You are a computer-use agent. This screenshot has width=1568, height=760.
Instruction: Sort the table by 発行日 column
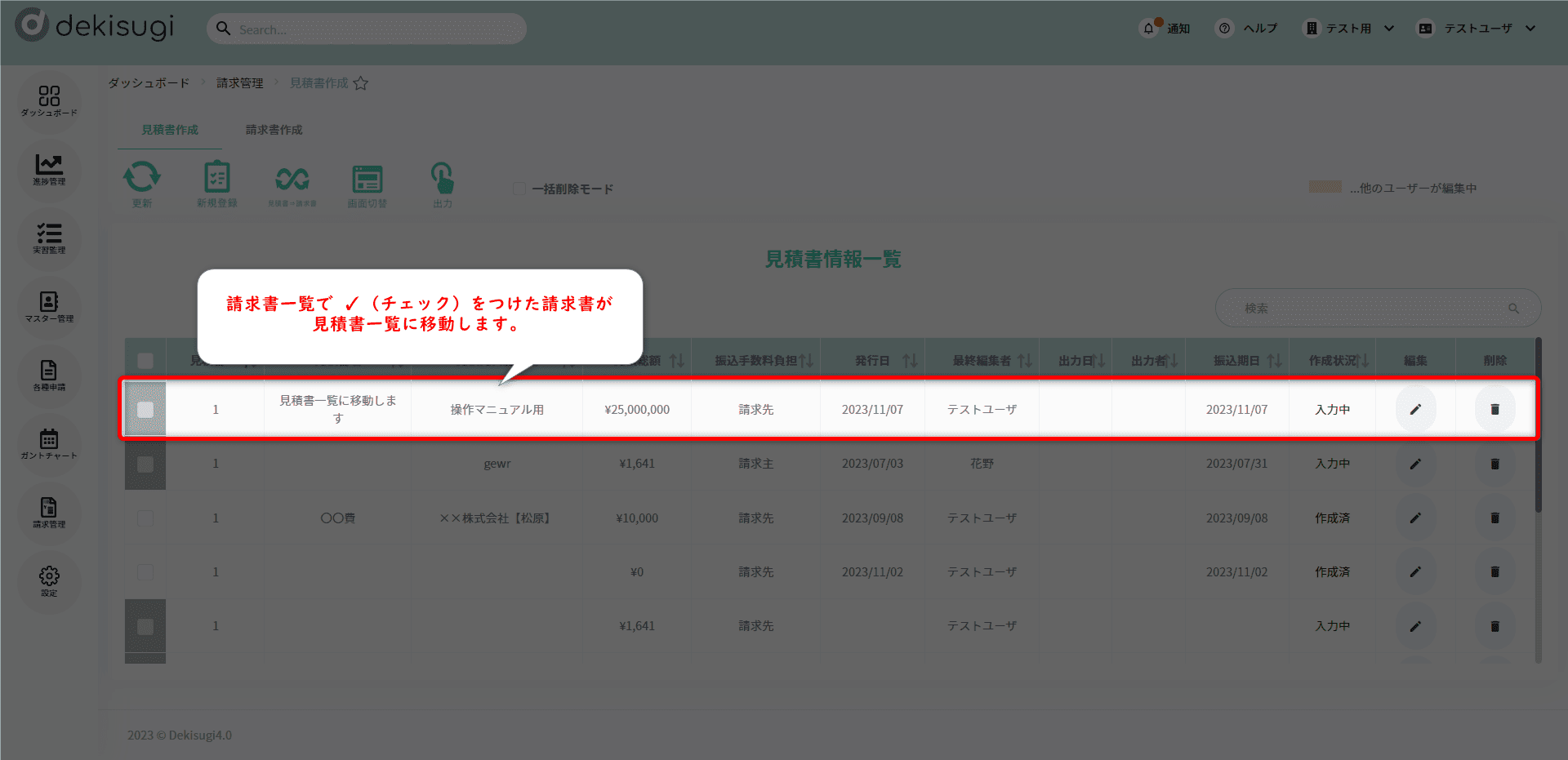[x=910, y=360]
